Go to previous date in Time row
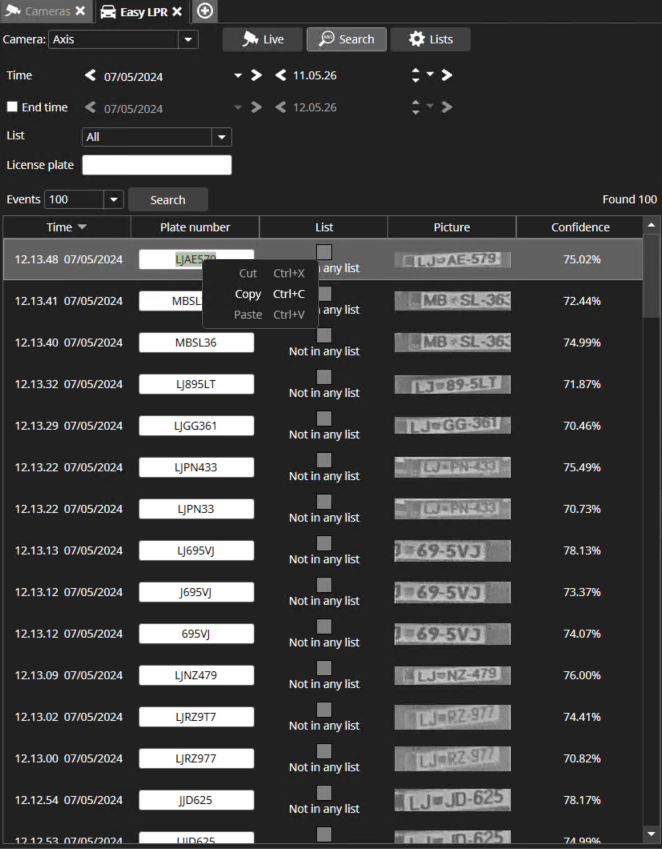Viewport: 662px width, 849px height. (x=91, y=75)
